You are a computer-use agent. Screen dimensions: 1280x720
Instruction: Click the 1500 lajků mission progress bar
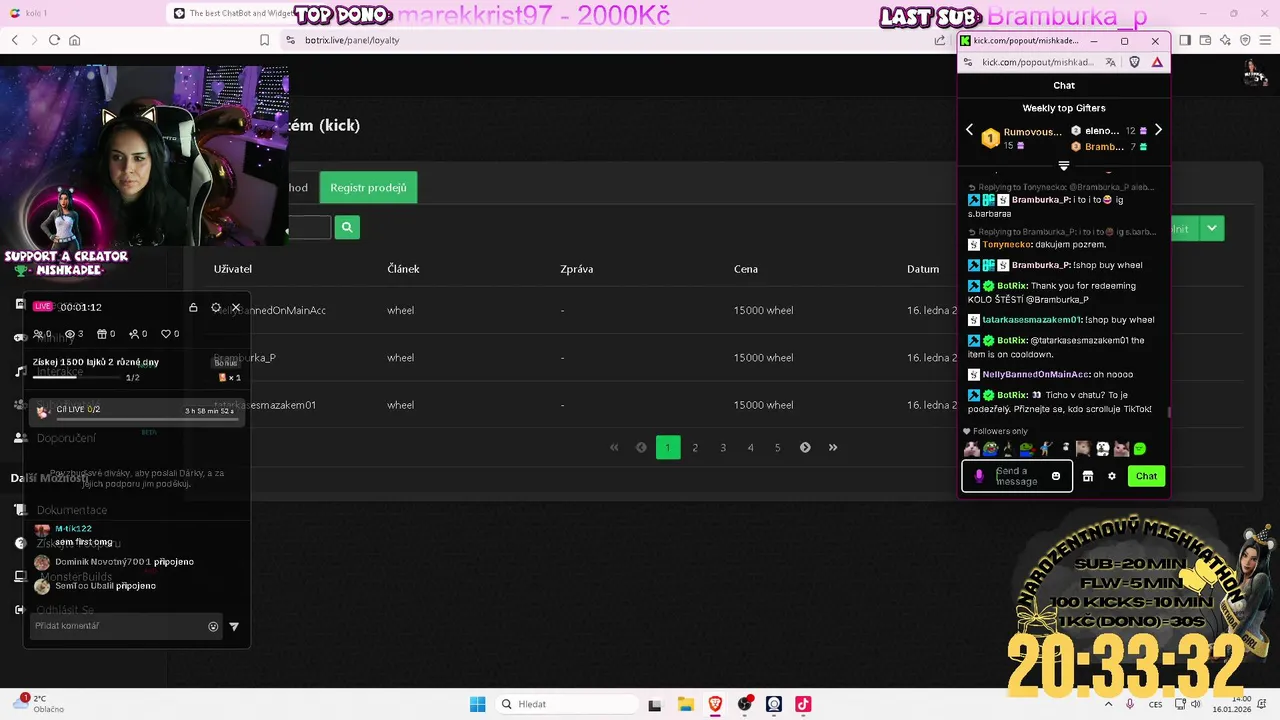coord(77,377)
